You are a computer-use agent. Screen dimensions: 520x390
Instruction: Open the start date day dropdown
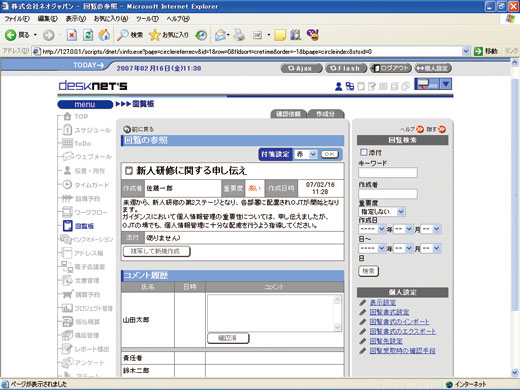431,229
